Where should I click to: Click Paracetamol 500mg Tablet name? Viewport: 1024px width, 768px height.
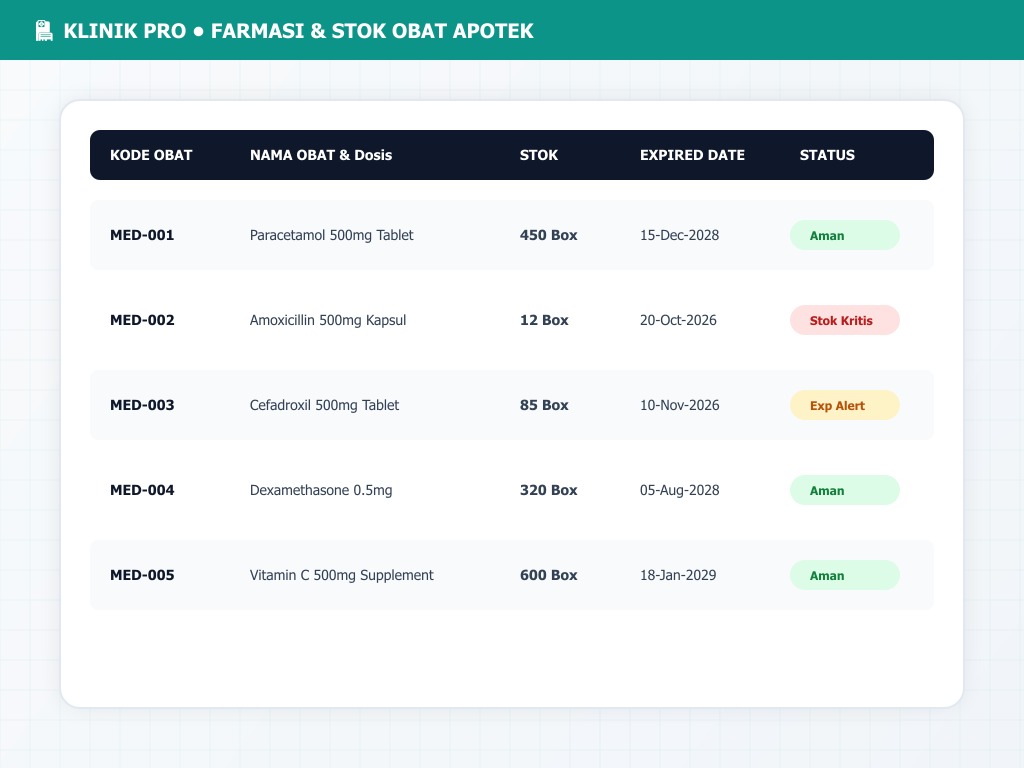click(x=331, y=235)
